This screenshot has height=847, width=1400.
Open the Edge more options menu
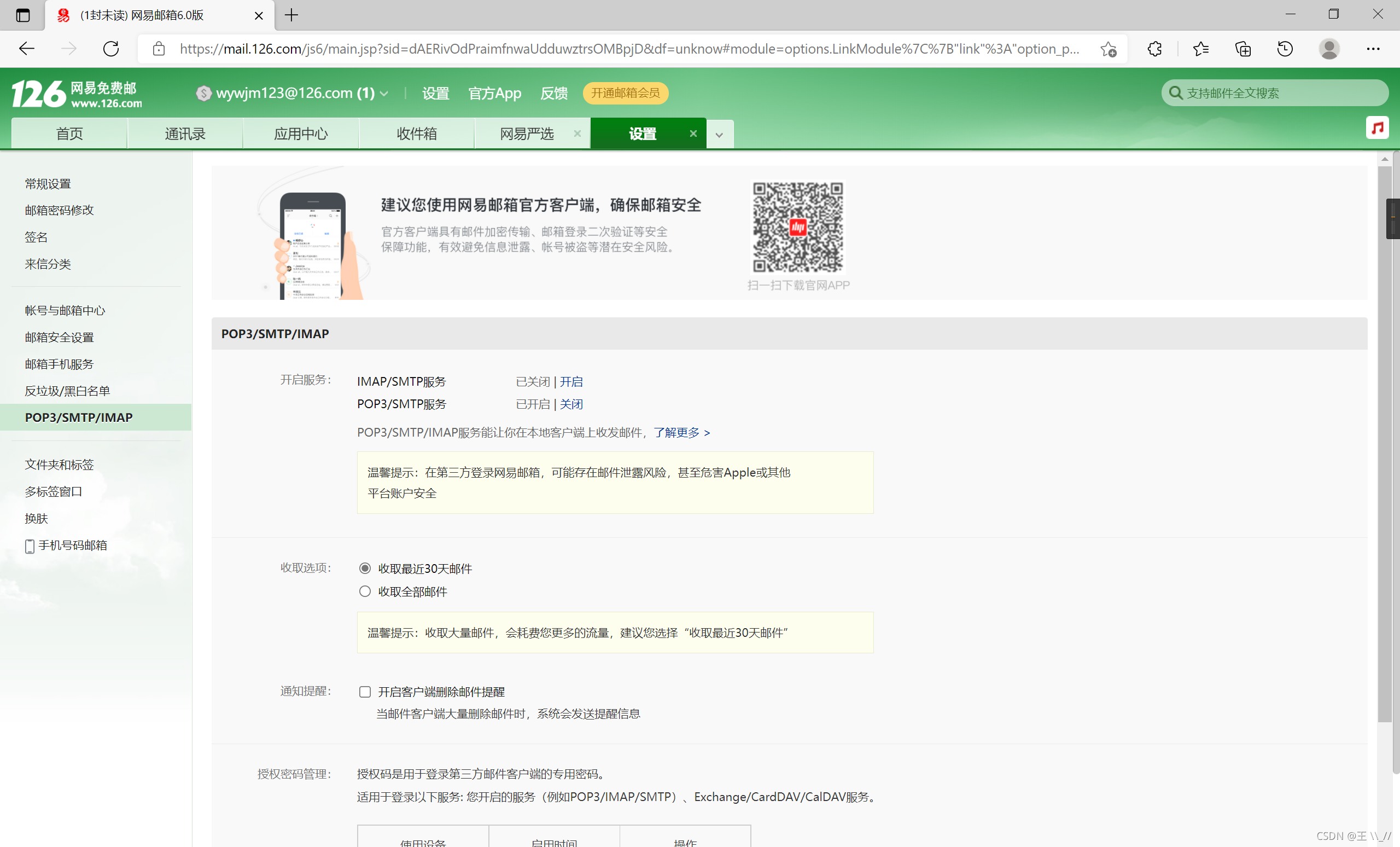1374,49
